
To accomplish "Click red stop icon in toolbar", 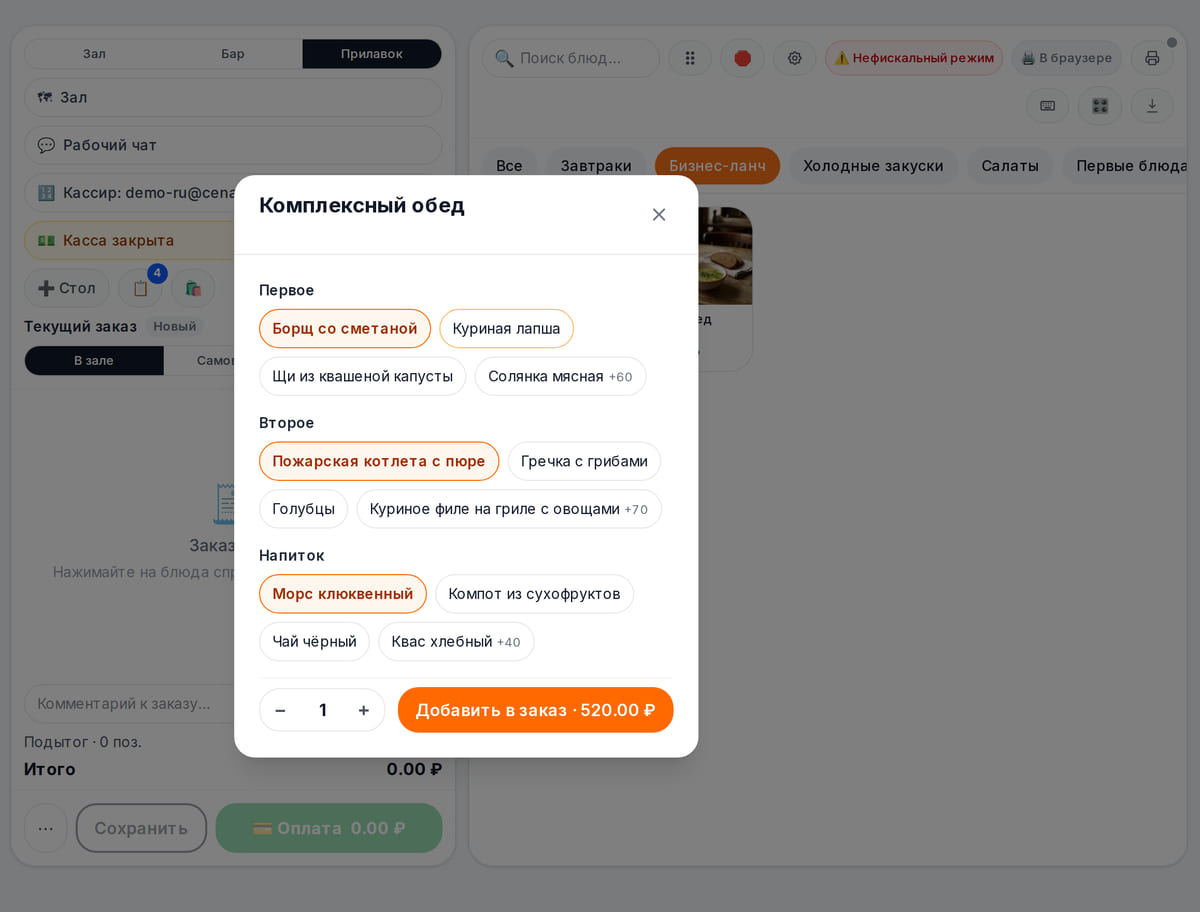I will 742,58.
